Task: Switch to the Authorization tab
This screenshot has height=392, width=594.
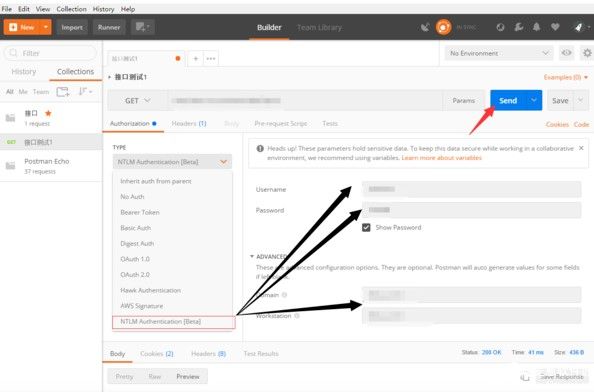Action: click(x=133, y=123)
